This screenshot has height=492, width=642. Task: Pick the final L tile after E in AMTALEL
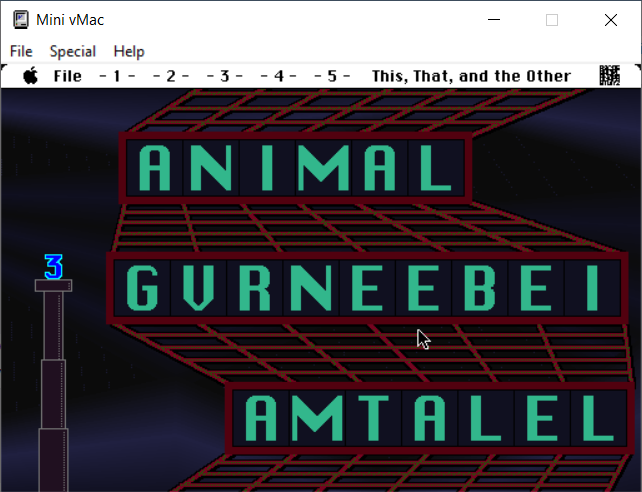pos(599,418)
